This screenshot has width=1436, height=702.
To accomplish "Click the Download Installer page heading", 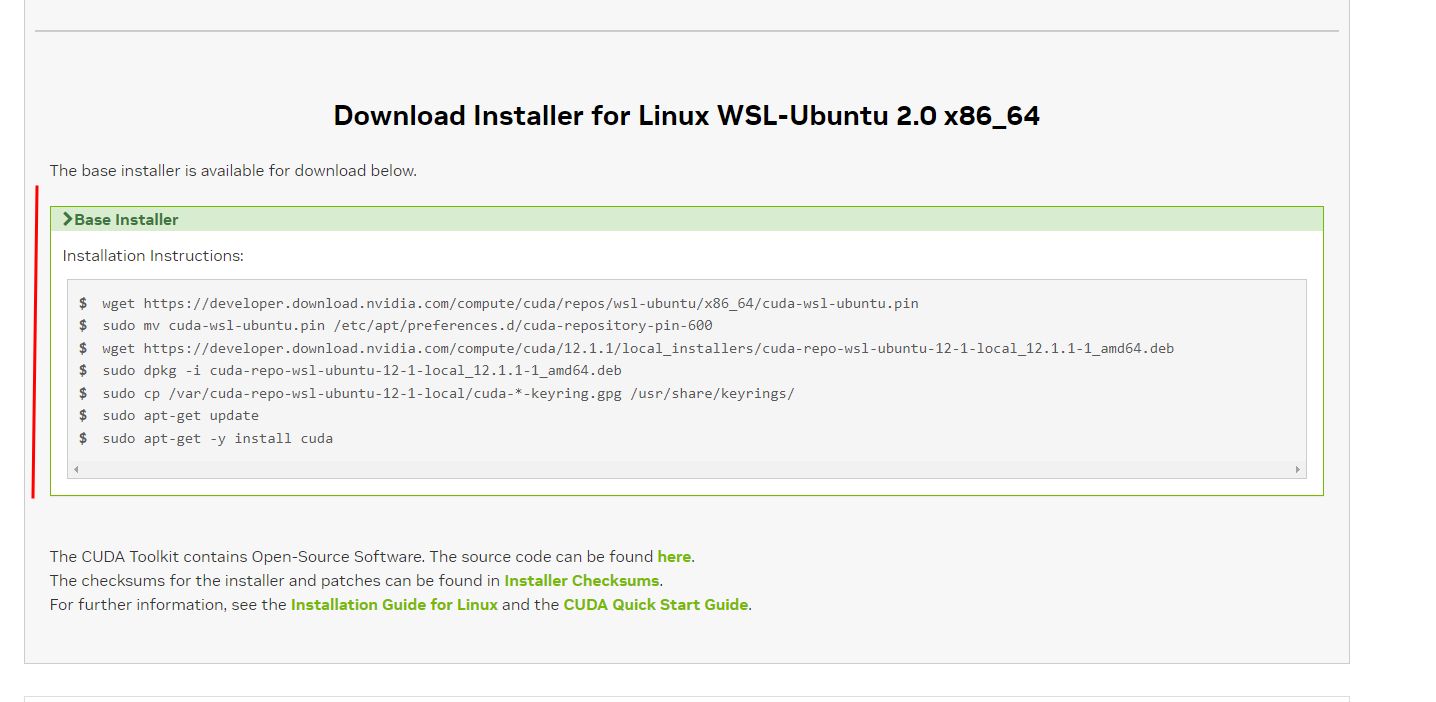I will (x=686, y=115).
